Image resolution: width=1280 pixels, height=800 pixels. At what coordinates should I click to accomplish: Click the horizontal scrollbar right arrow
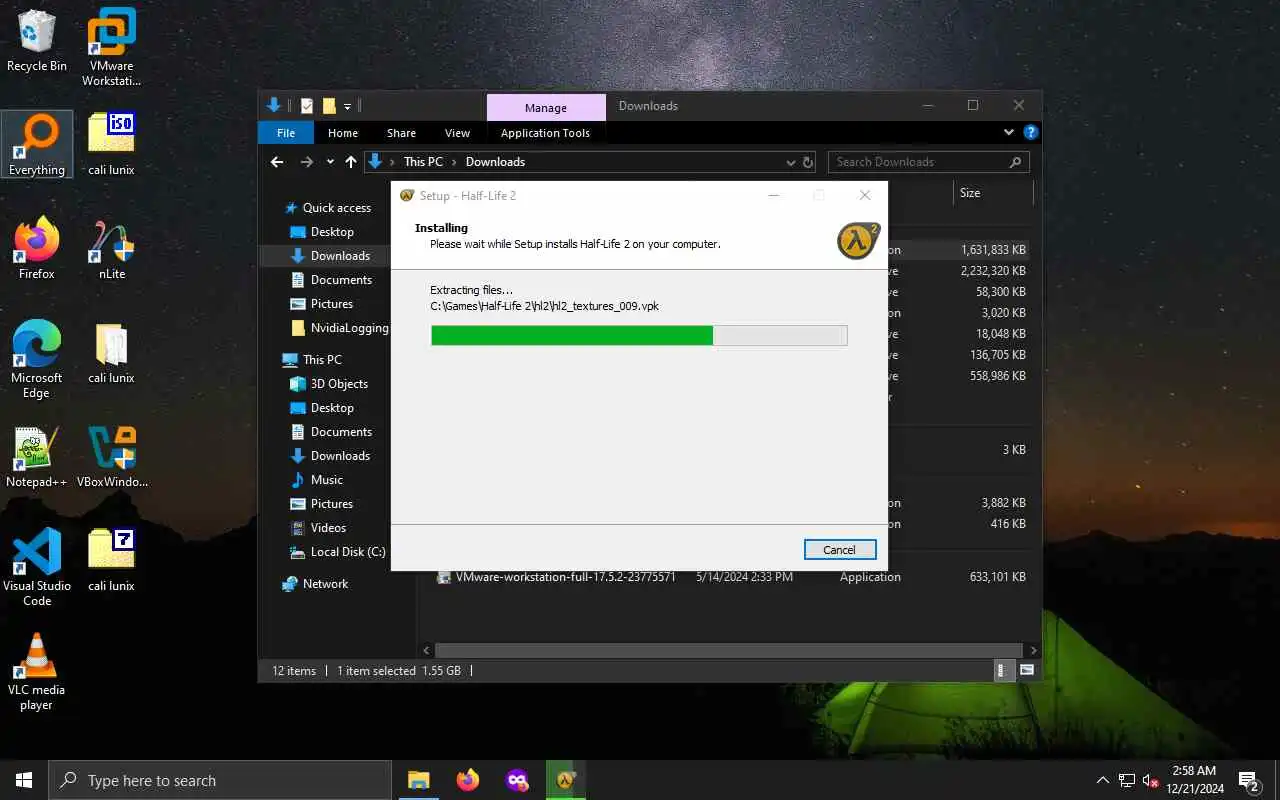[x=1033, y=650]
